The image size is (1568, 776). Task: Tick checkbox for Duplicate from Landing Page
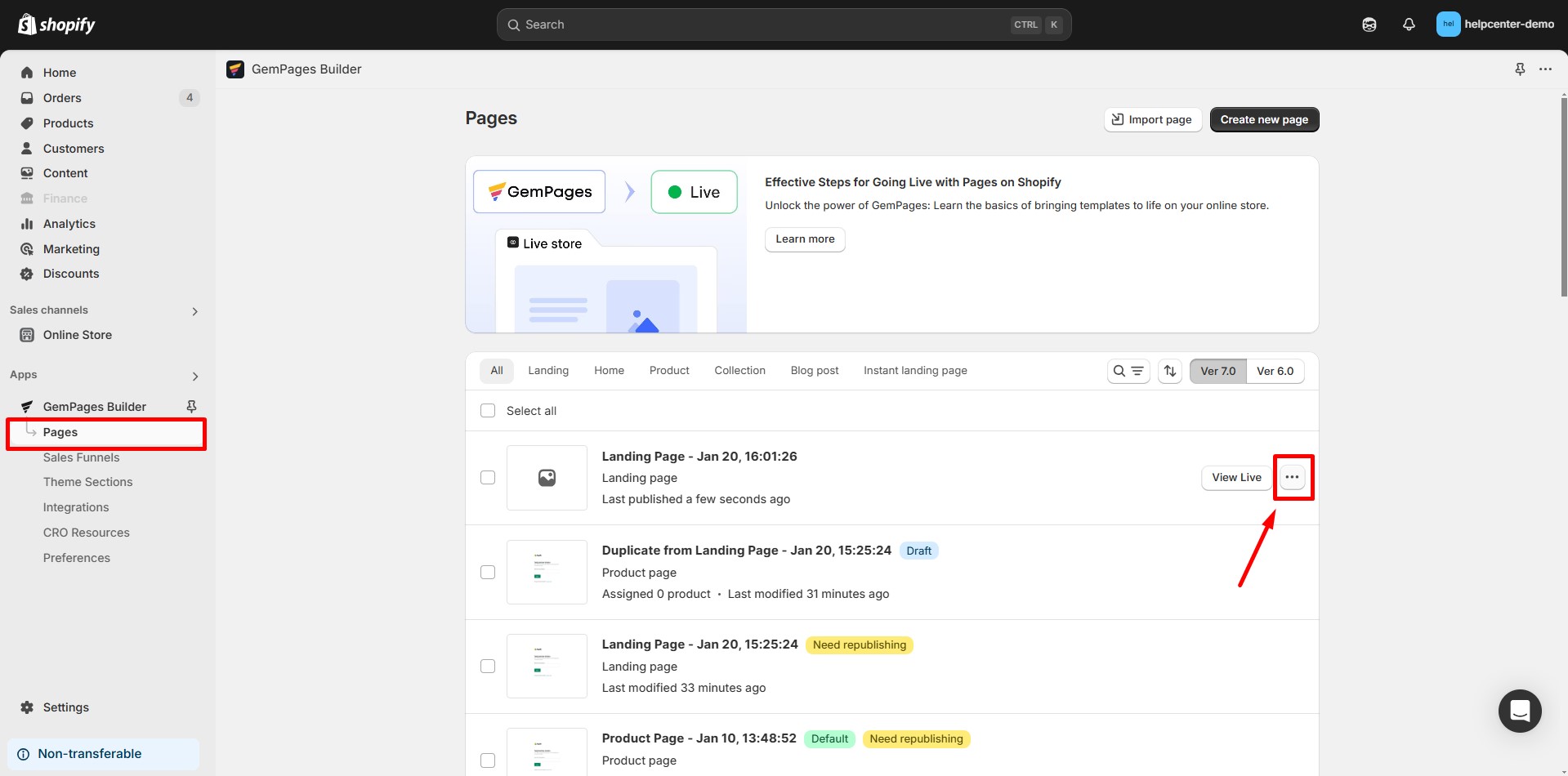click(x=488, y=572)
